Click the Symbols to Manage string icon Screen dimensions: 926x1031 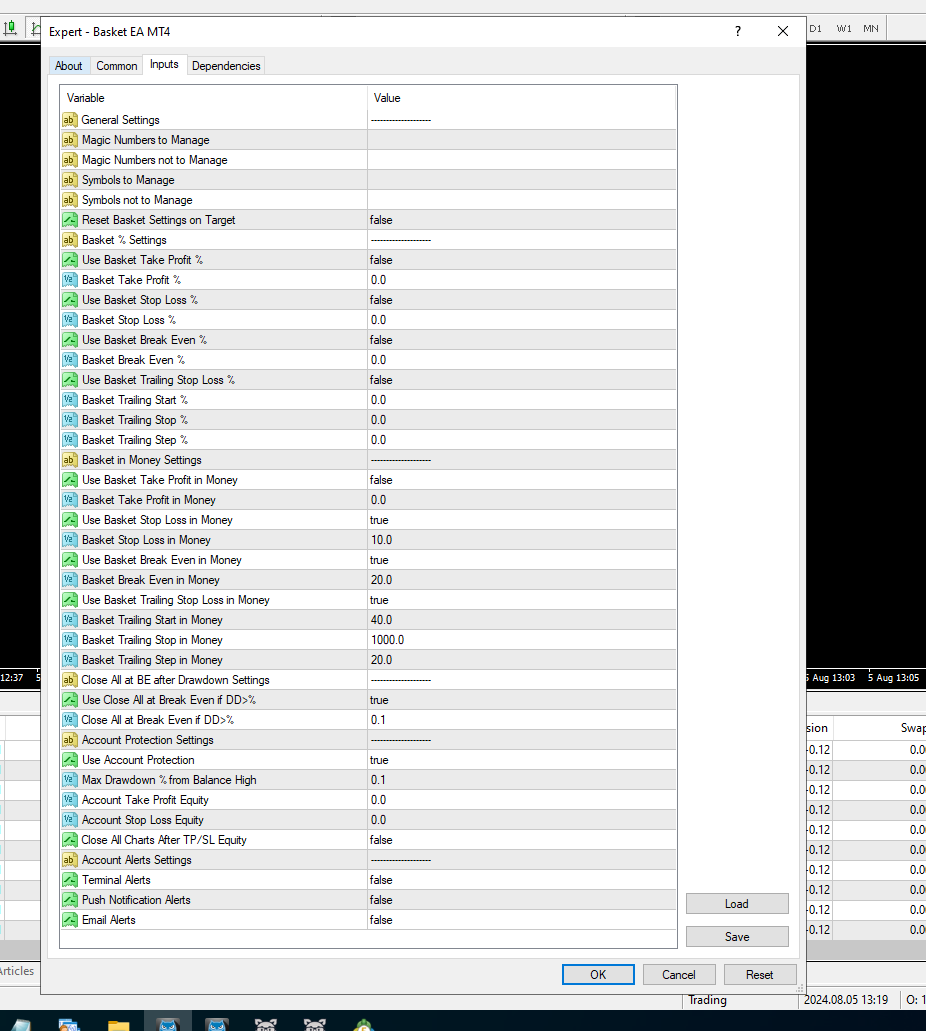point(70,180)
